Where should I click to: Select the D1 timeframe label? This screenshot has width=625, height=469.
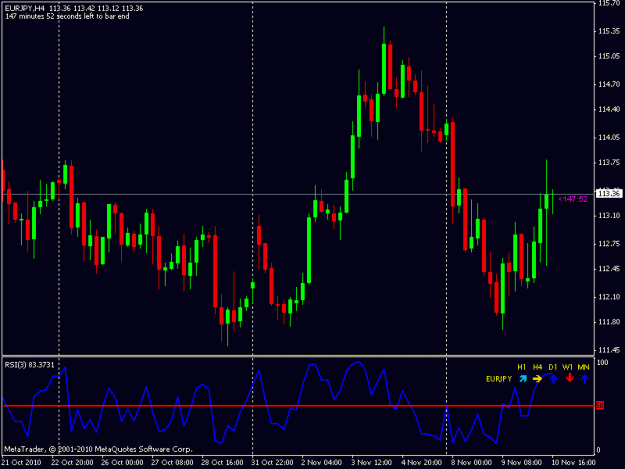click(x=552, y=367)
